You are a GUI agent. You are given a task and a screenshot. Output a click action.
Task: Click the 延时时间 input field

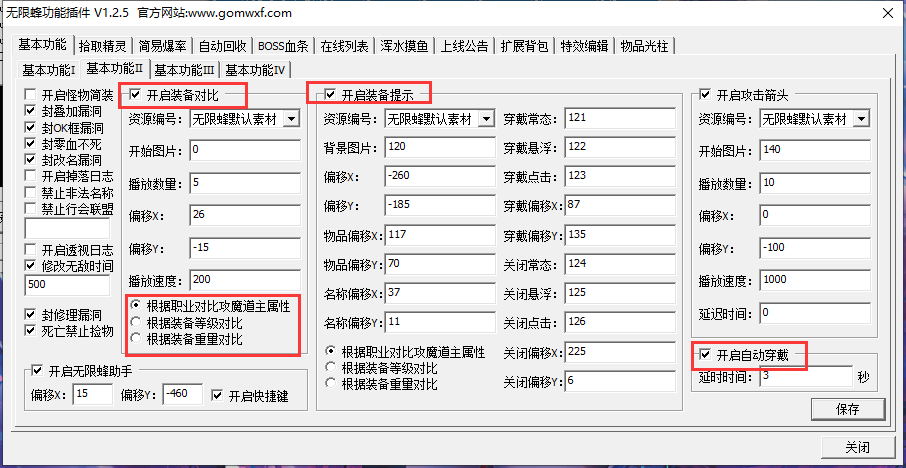click(806, 376)
